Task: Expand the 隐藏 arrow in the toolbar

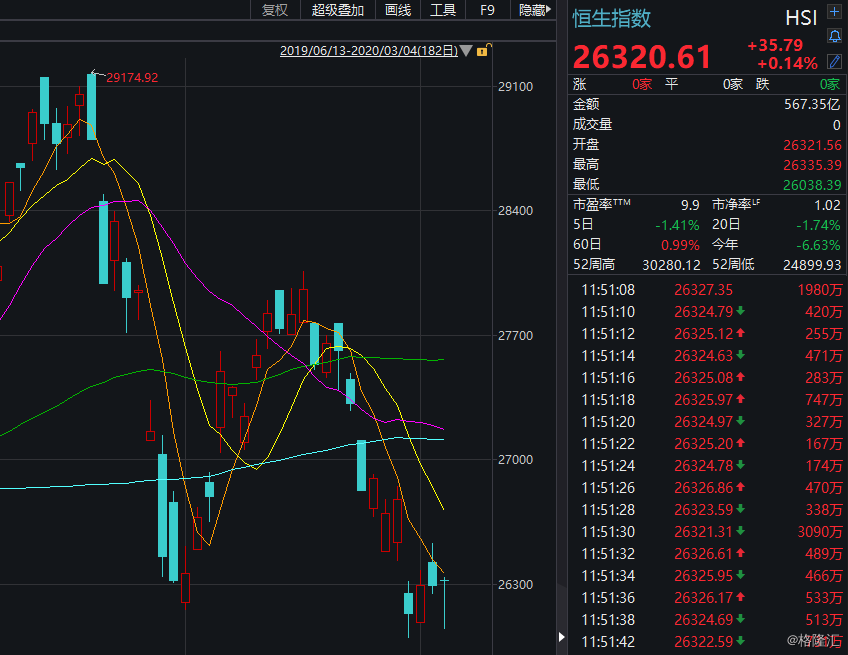Action: pos(548,10)
